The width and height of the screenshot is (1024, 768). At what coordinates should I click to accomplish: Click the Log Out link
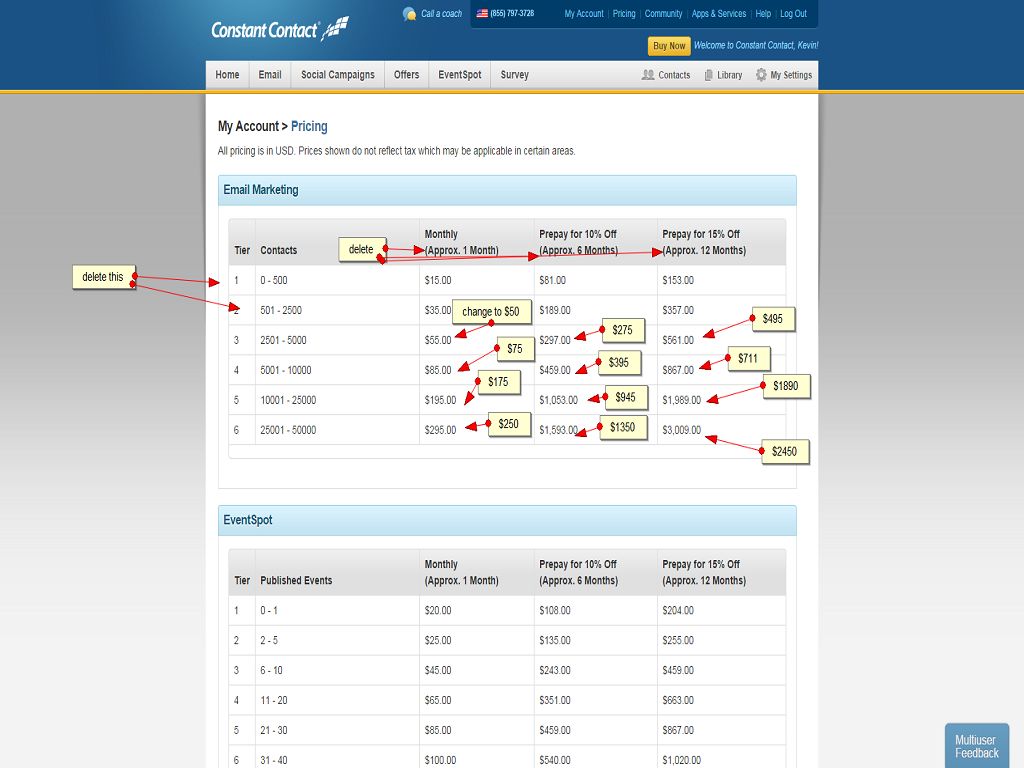pyautogui.click(x=793, y=14)
